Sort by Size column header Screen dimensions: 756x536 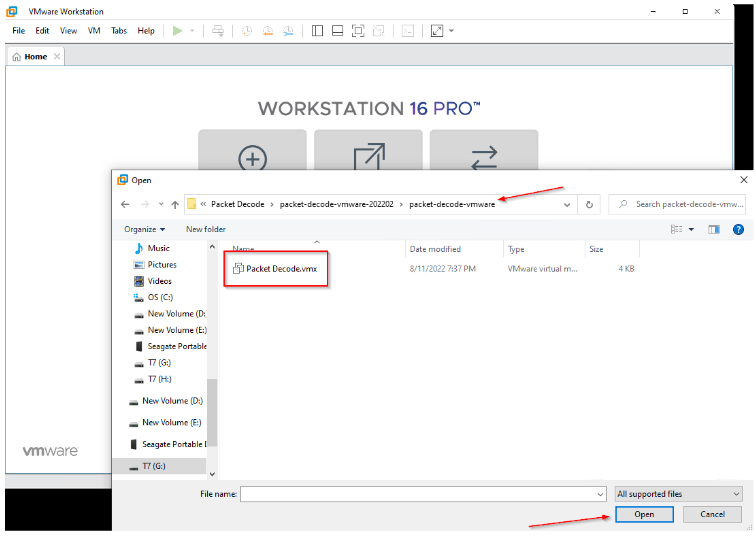[596, 249]
